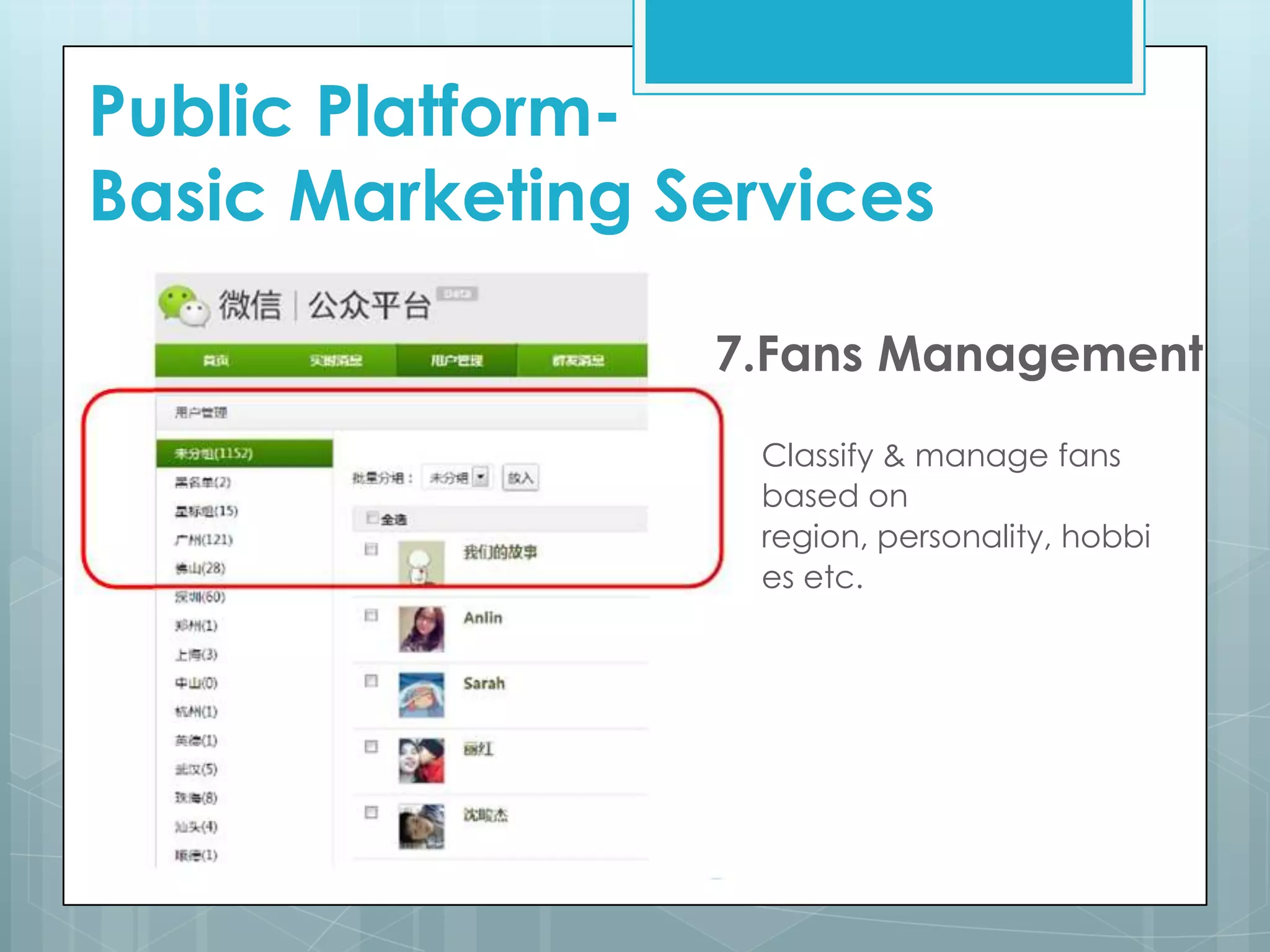The width and height of the screenshot is (1270, 952).
Task: Tick the checkbox for 沈皖杰
Action: tap(371, 813)
